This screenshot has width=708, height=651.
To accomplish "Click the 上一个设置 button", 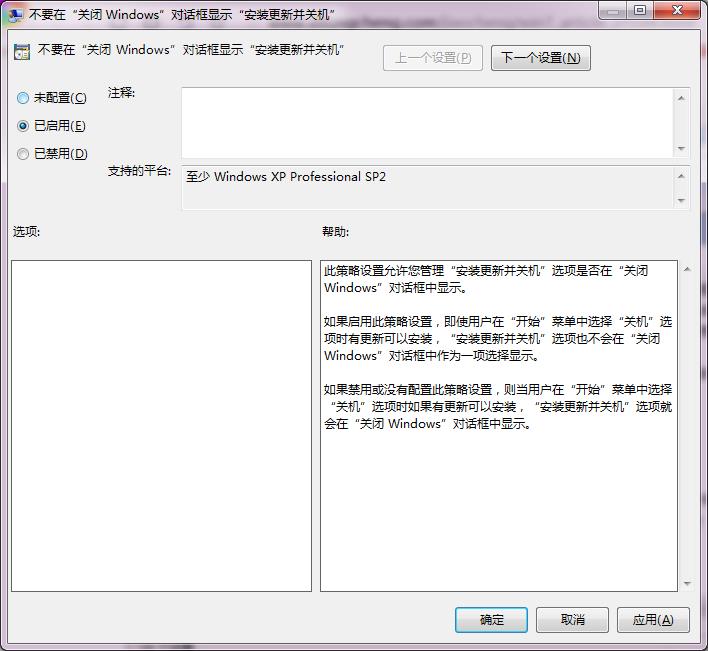I will (432, 58).
